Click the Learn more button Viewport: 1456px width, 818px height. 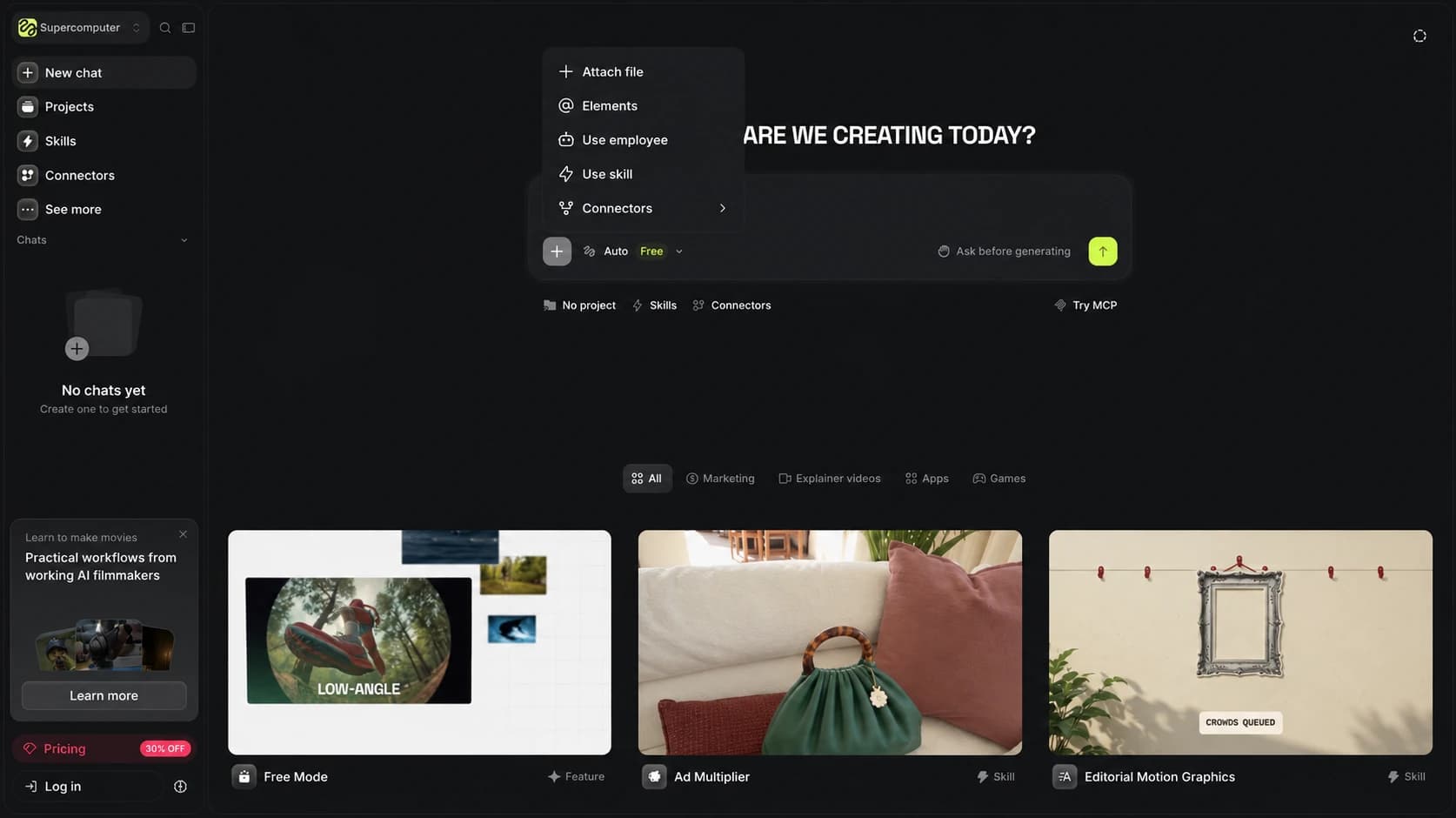tap(104, 696)
